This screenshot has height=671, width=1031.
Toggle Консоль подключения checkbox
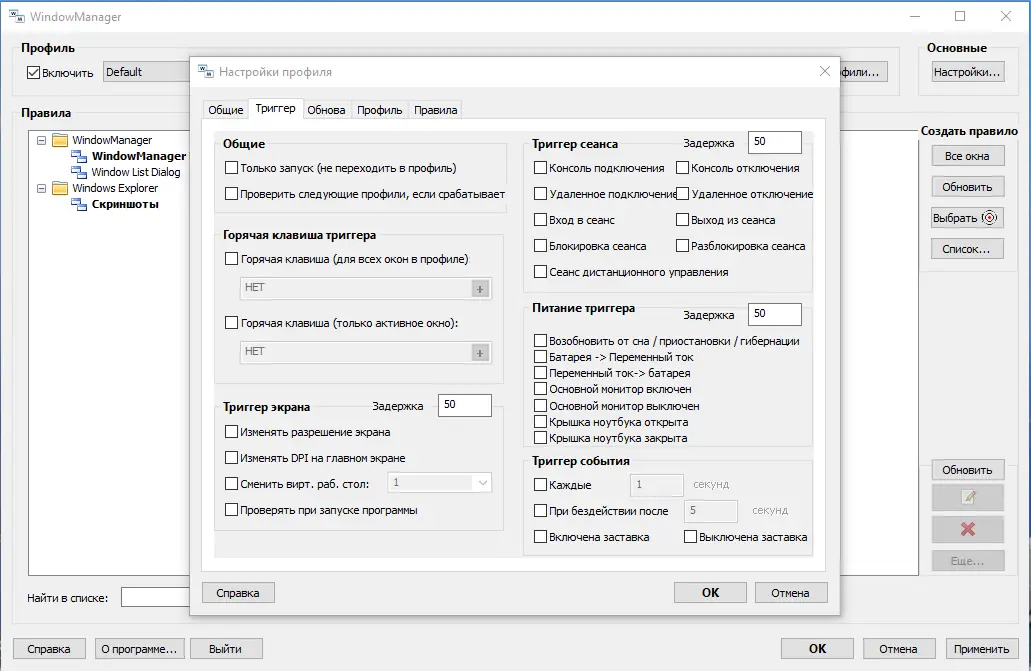540,168
